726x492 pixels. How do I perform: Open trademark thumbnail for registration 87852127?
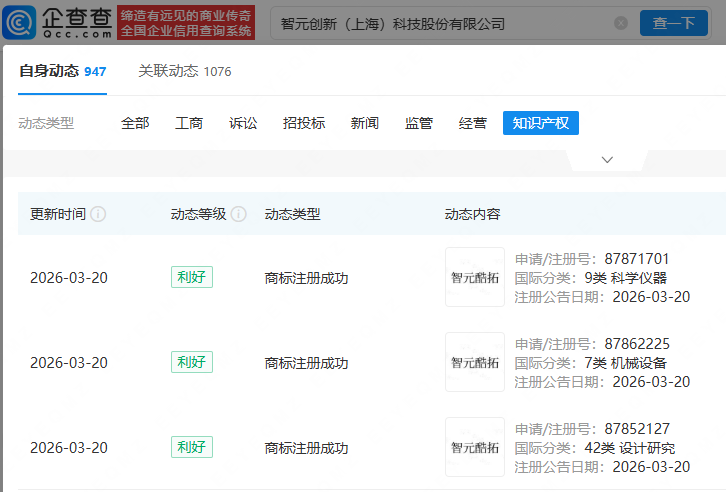coord(475,447)
